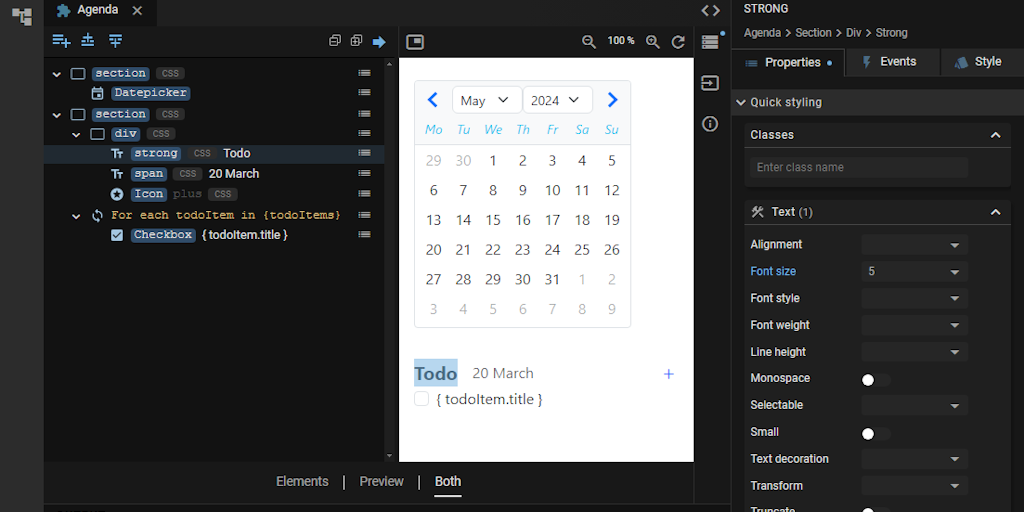
Task: Click the Enter class name field
Action: tap(859, 168)
